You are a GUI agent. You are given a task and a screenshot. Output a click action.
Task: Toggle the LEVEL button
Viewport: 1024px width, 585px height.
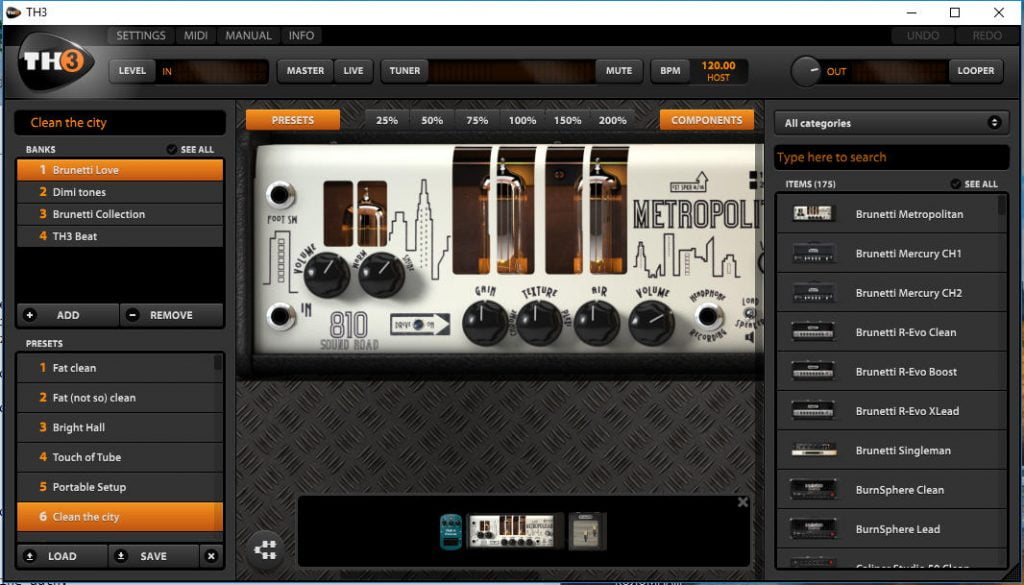(132, 71)
